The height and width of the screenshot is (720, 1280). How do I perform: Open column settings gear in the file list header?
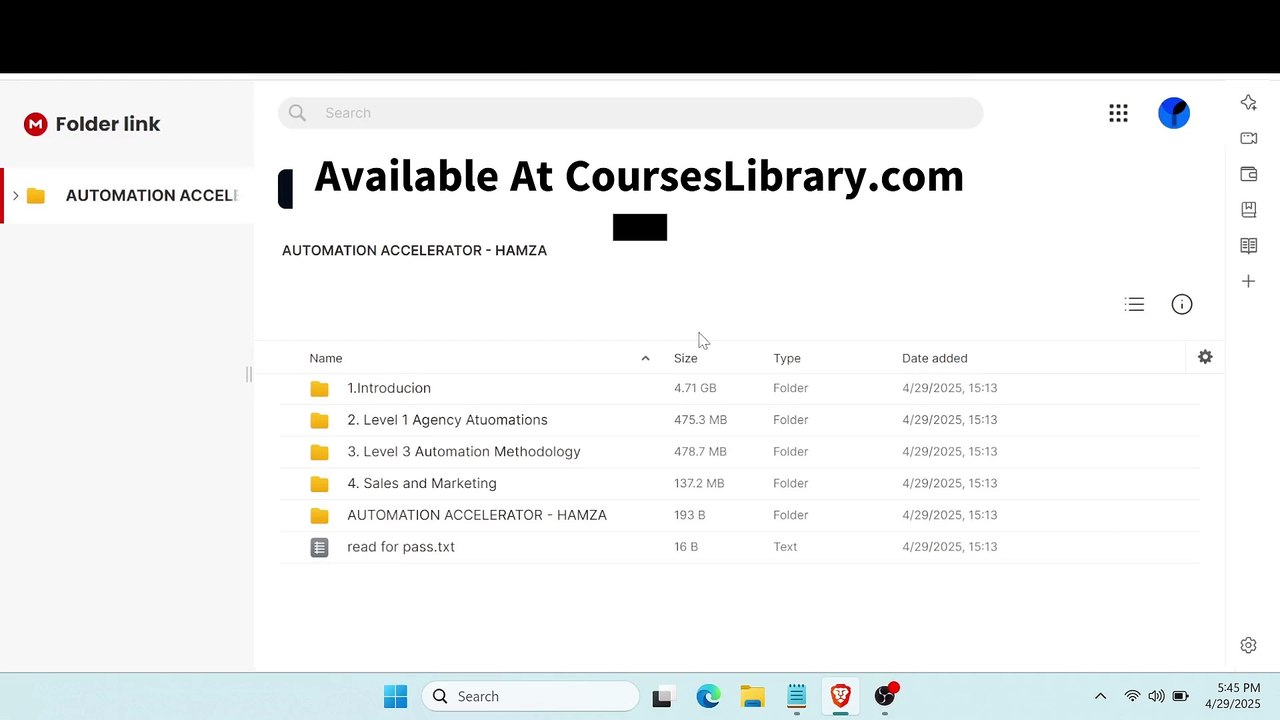coord(1205,357)
